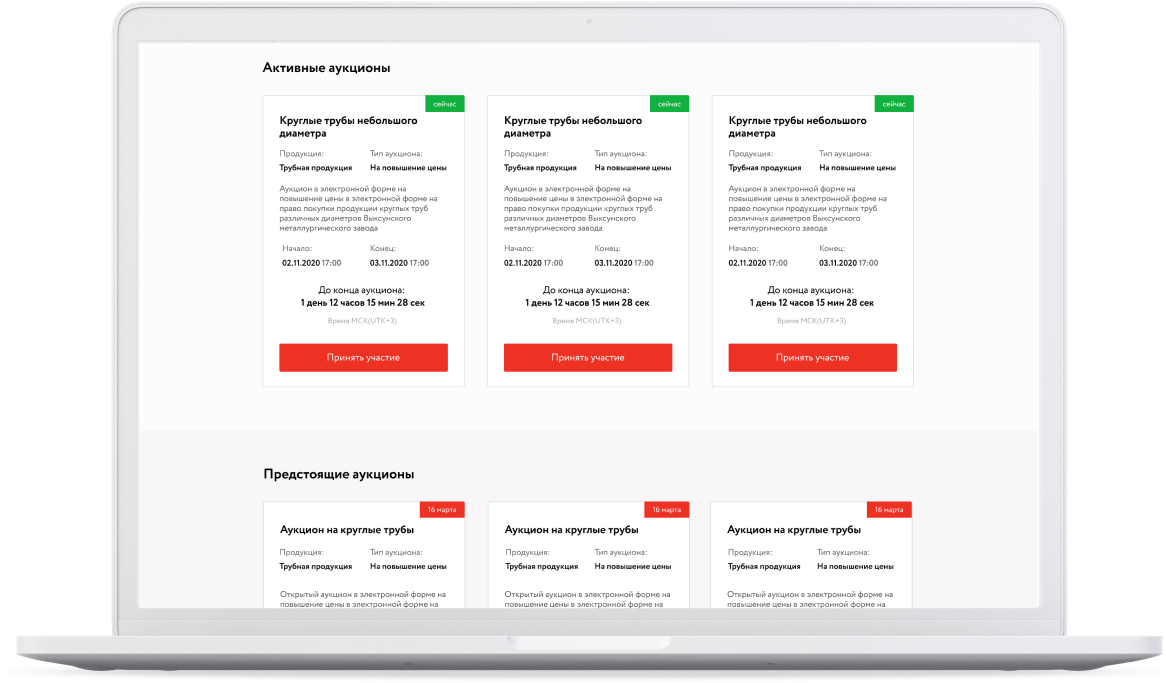This screenshot has height=683, width=1166.
Task: Open first "Аукцион на круглые трубы" upcoming title
Action: (347, 530)
